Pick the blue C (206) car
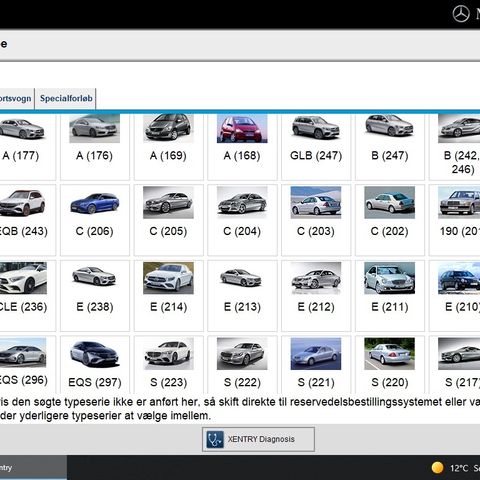 95,220
